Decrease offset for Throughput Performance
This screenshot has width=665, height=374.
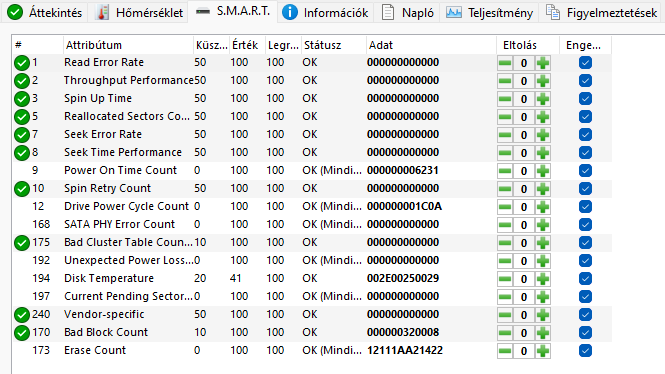pyautogui.click(x=505, y=81)
